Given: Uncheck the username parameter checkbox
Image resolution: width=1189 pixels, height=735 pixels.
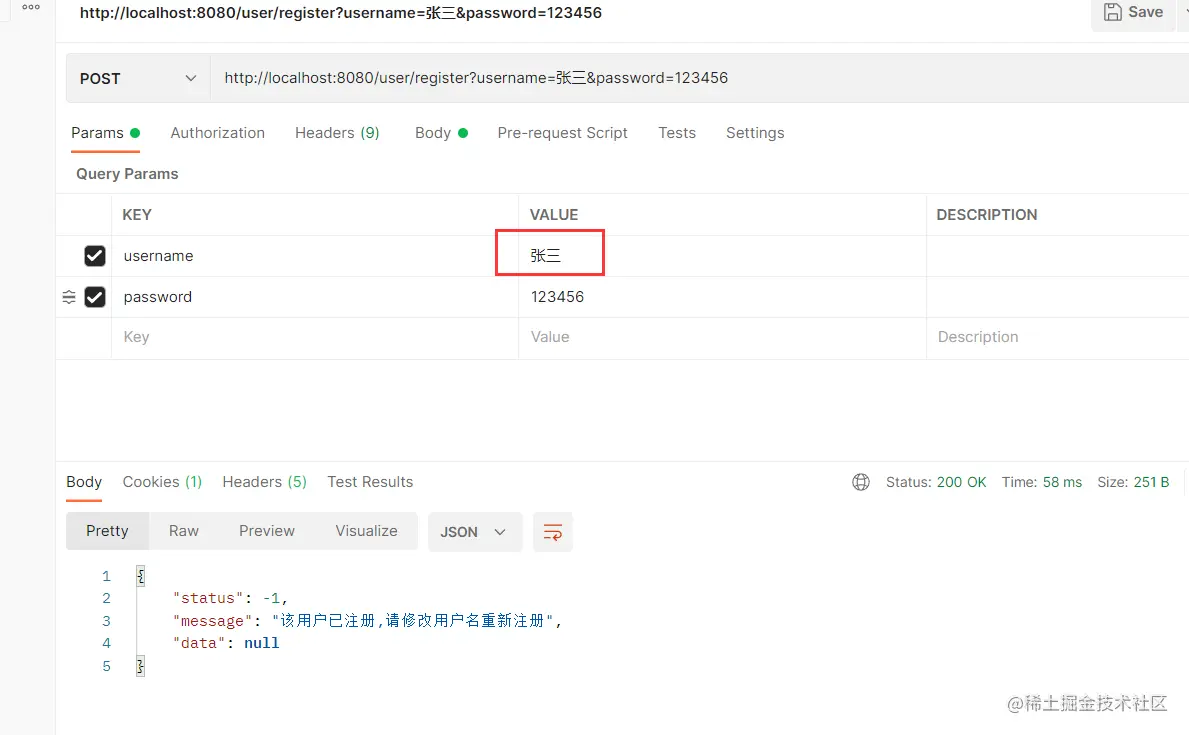Looking at the screenshot, I should pyautogui.click(x=95, y=256).
